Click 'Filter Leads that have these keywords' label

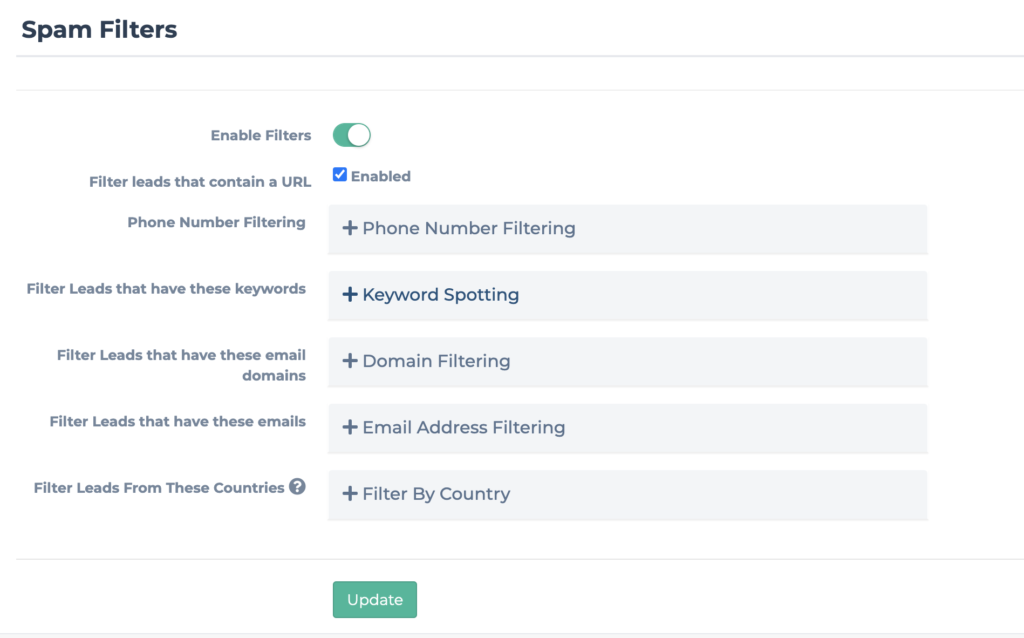pyautogui.click(x=166, y=289)
